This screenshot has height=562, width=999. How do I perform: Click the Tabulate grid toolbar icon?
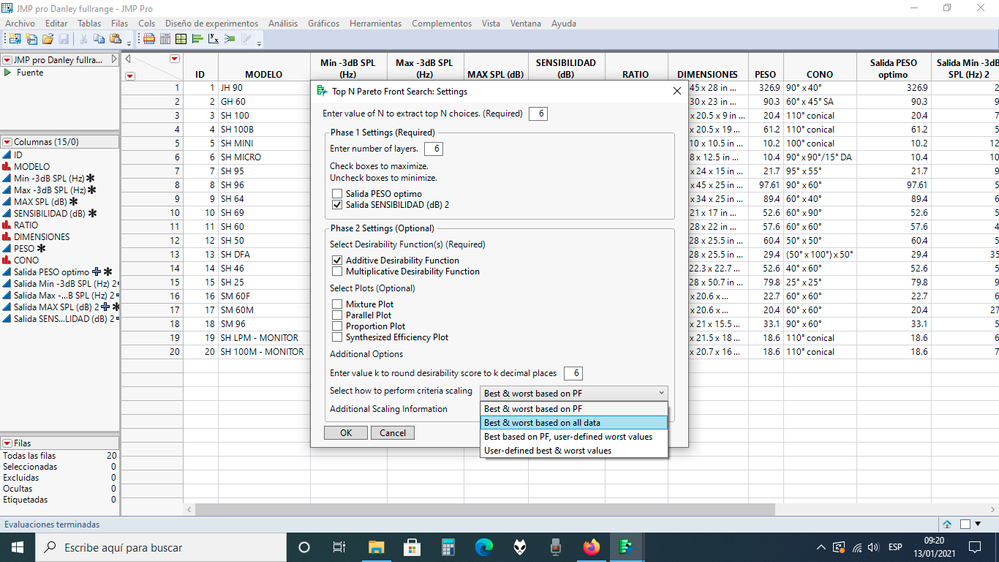coord(181,39)
